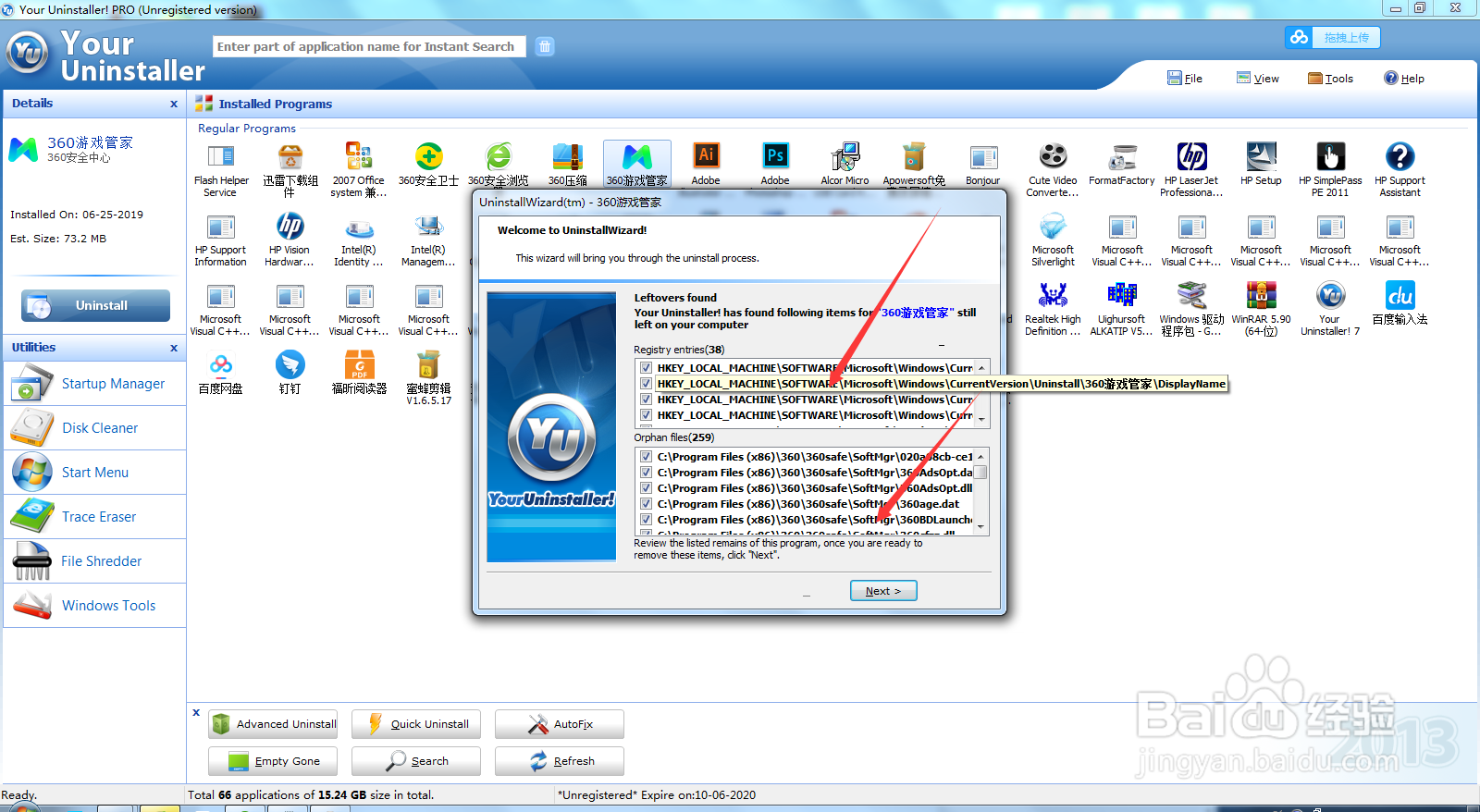Select the Flash Helper Service program icon
Image resolution: width=1480 pixels, height=812 pixels.
tap(221, 156)
